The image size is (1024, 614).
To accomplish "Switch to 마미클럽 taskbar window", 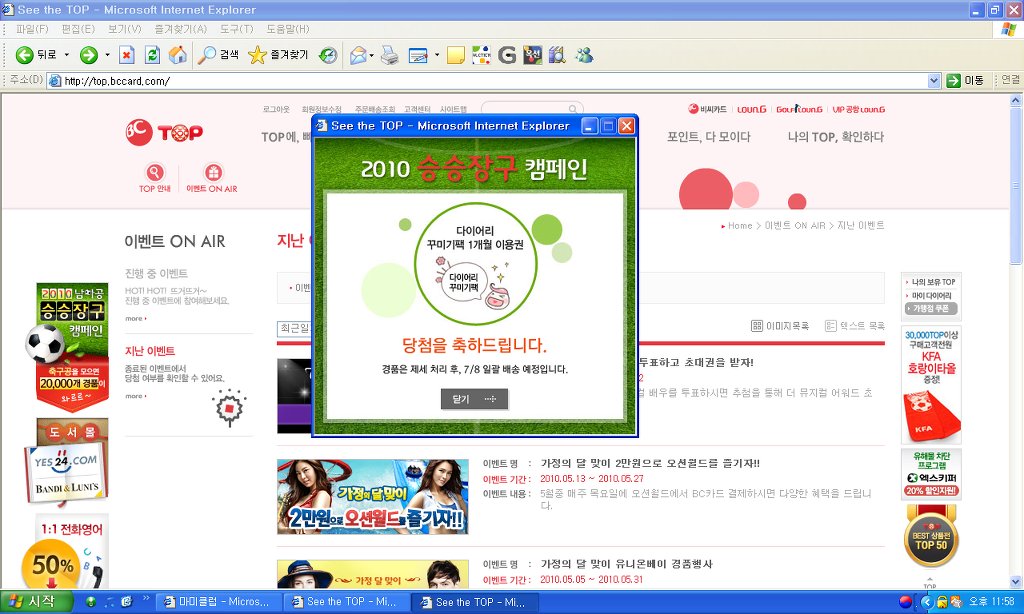I will point(219,602).
